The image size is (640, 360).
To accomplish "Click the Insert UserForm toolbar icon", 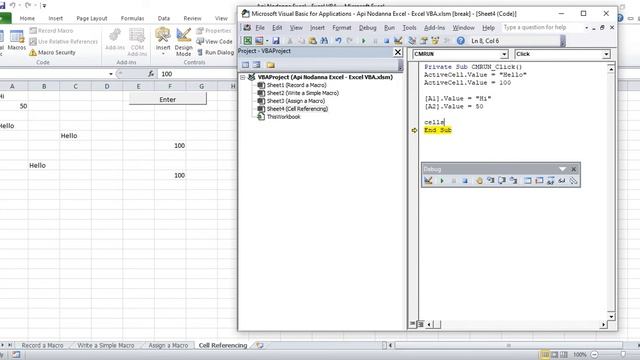I will pos(259,40).
